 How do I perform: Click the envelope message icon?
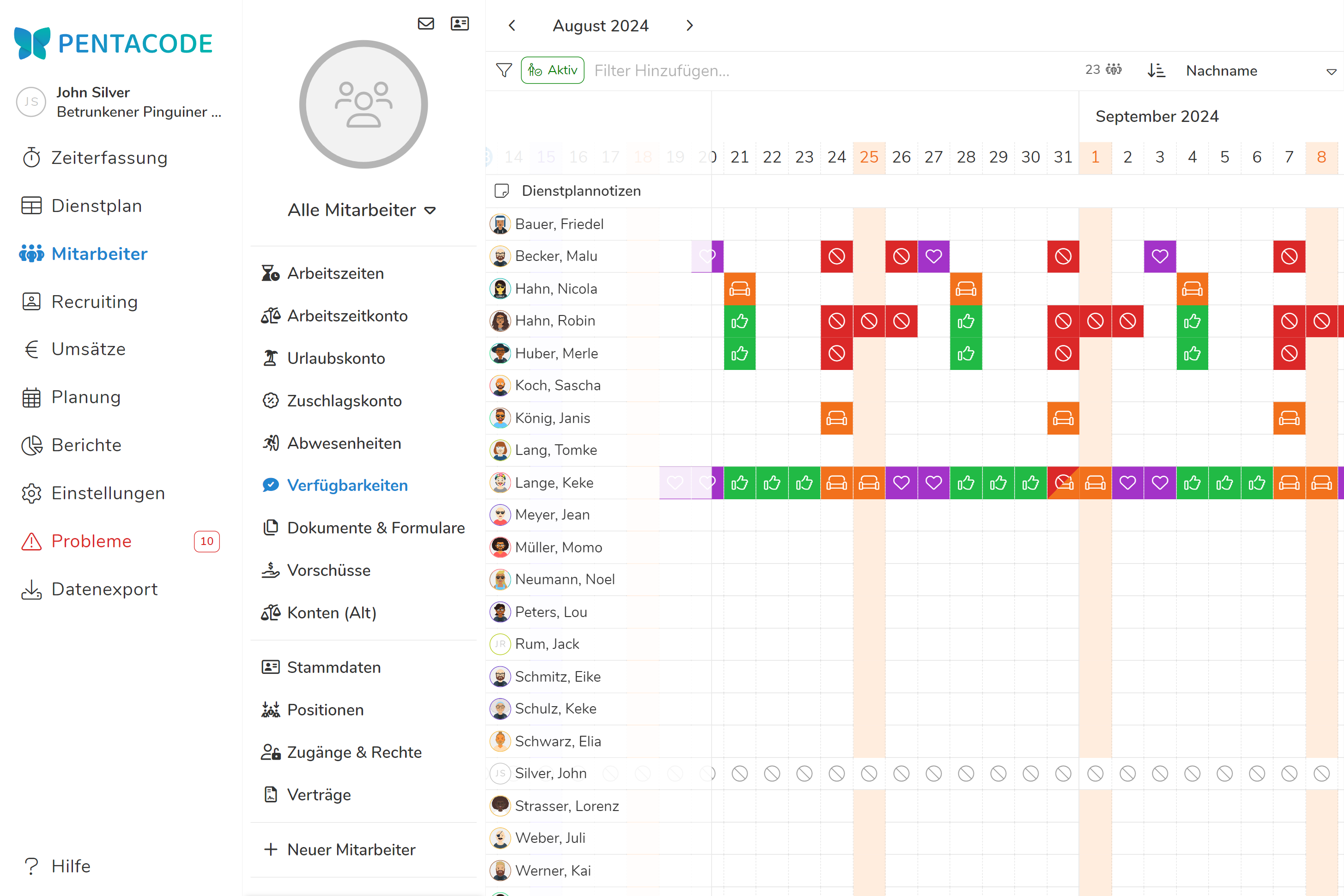point(426,24)
